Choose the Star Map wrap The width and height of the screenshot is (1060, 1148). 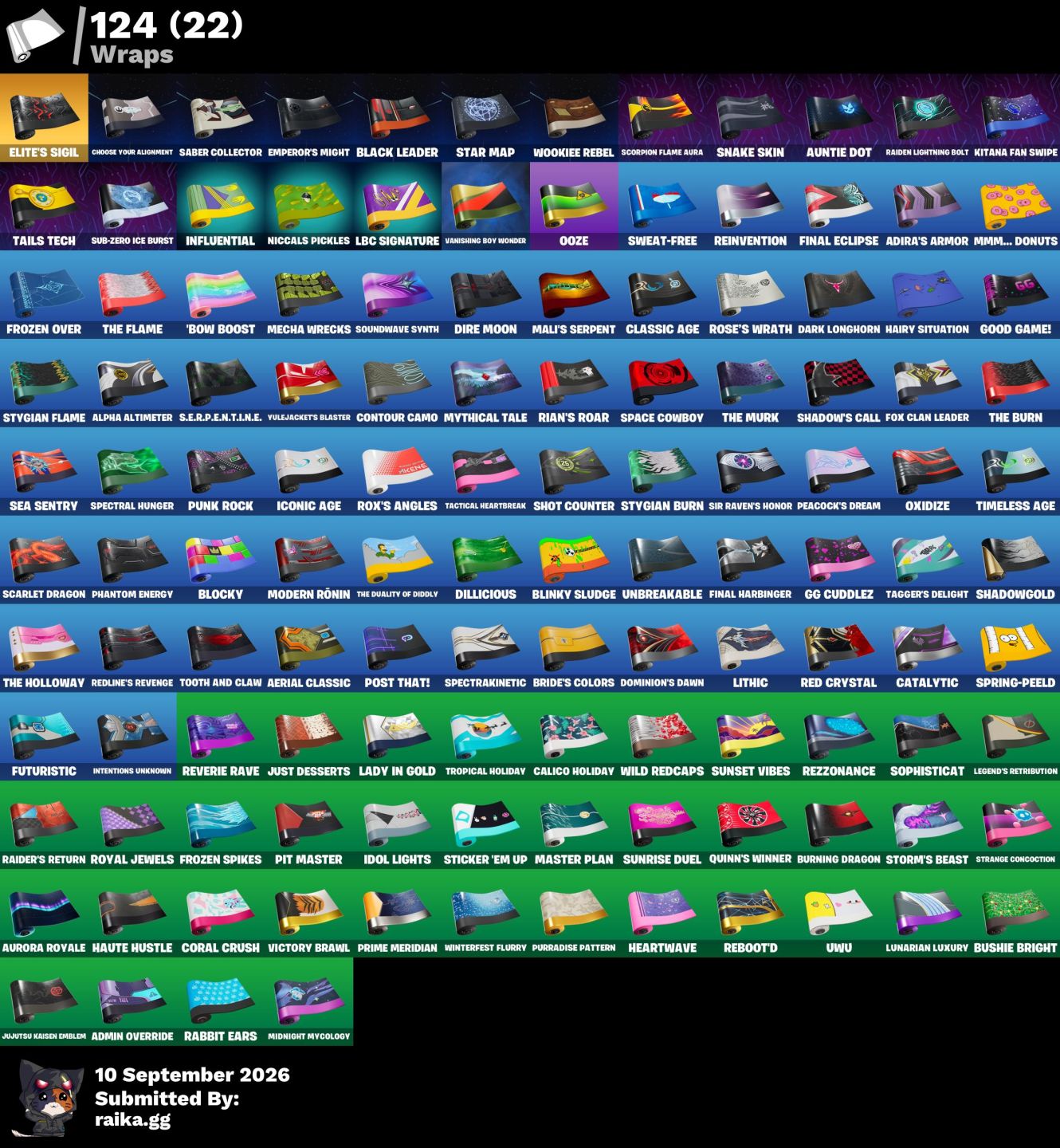click(x=485, y=118)
